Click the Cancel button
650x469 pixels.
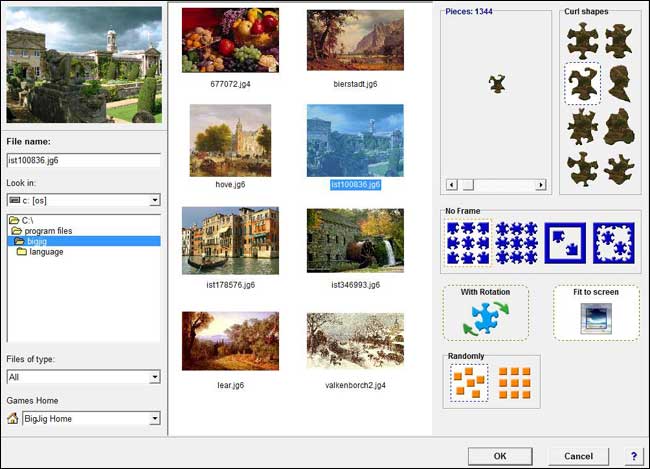pyautogui.click(x=578, y=456)
